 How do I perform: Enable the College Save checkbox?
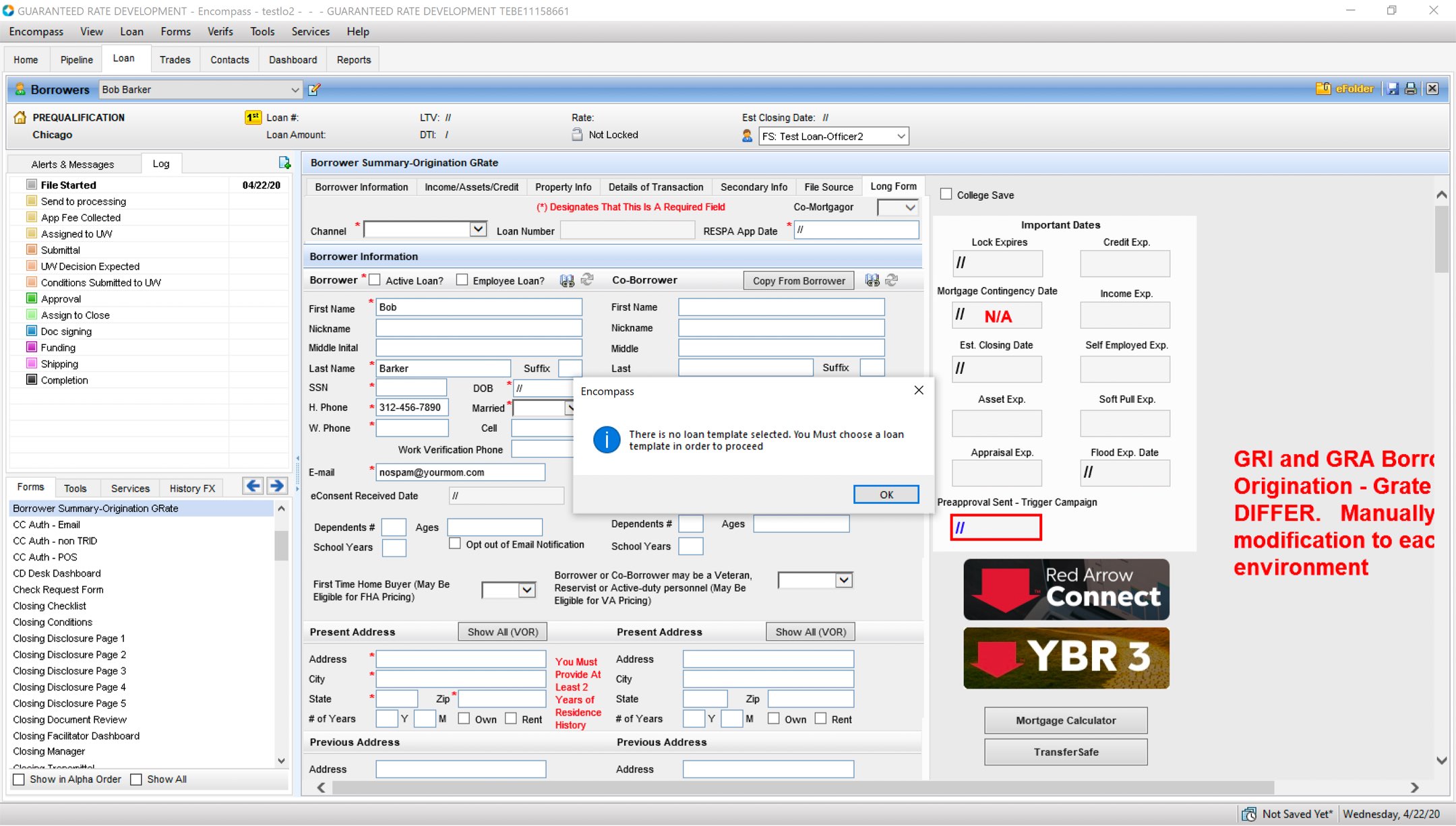point(946,194)
